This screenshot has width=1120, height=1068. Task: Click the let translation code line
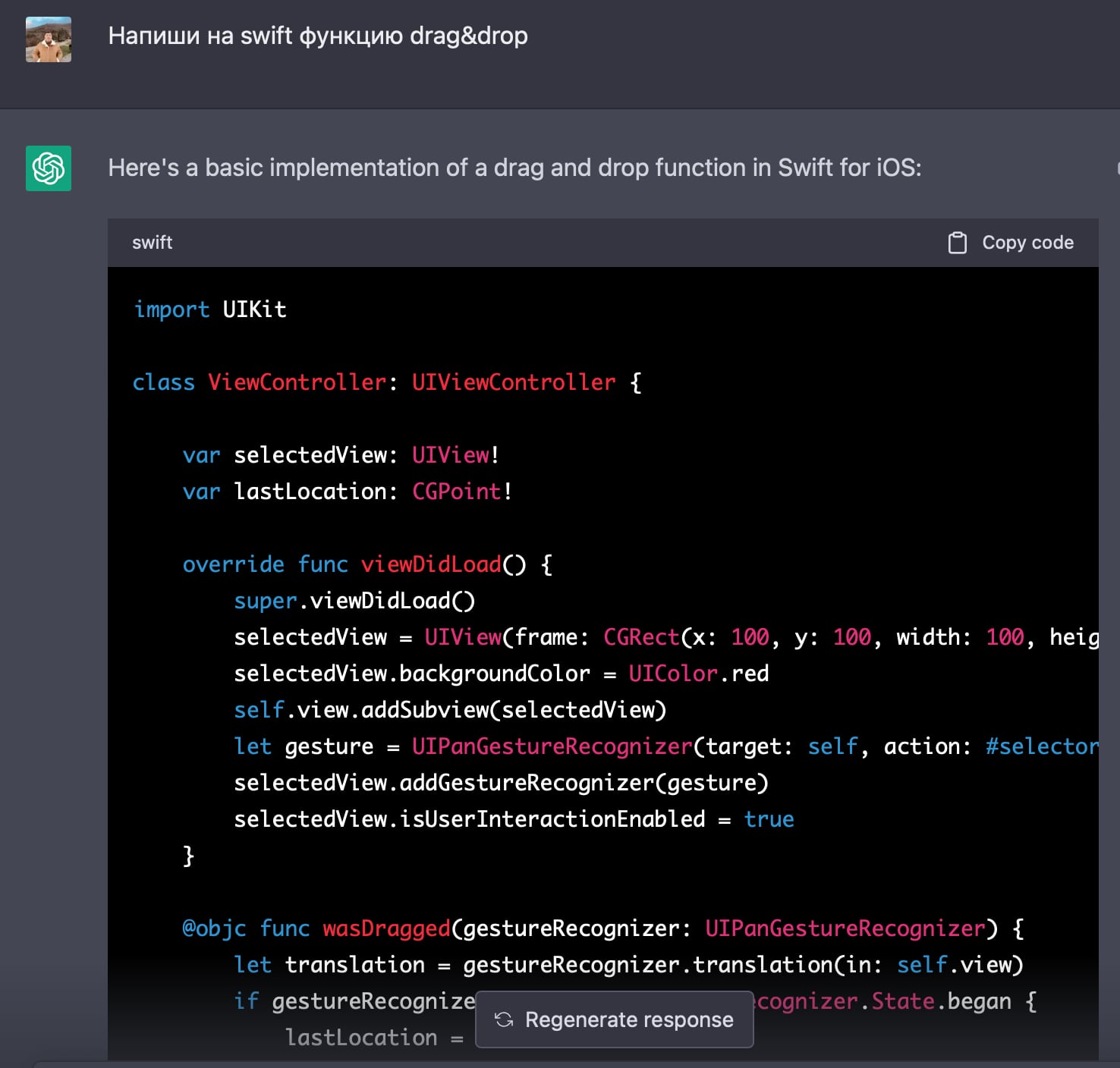click(x=628, y=965)
